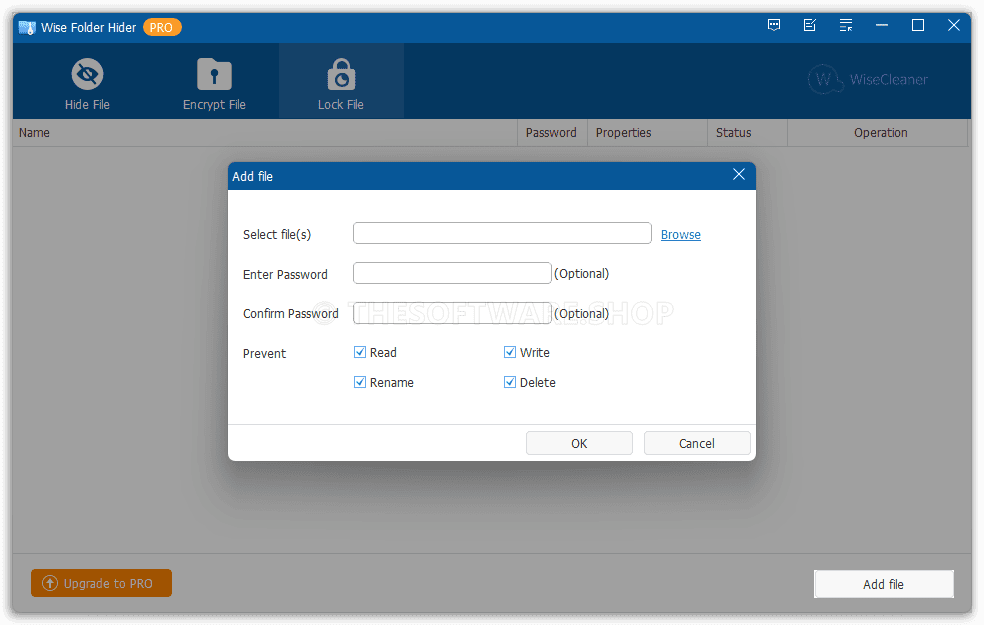The image size is (984, 625).
Task: Click the Password column header
Action: pos(552,133)
